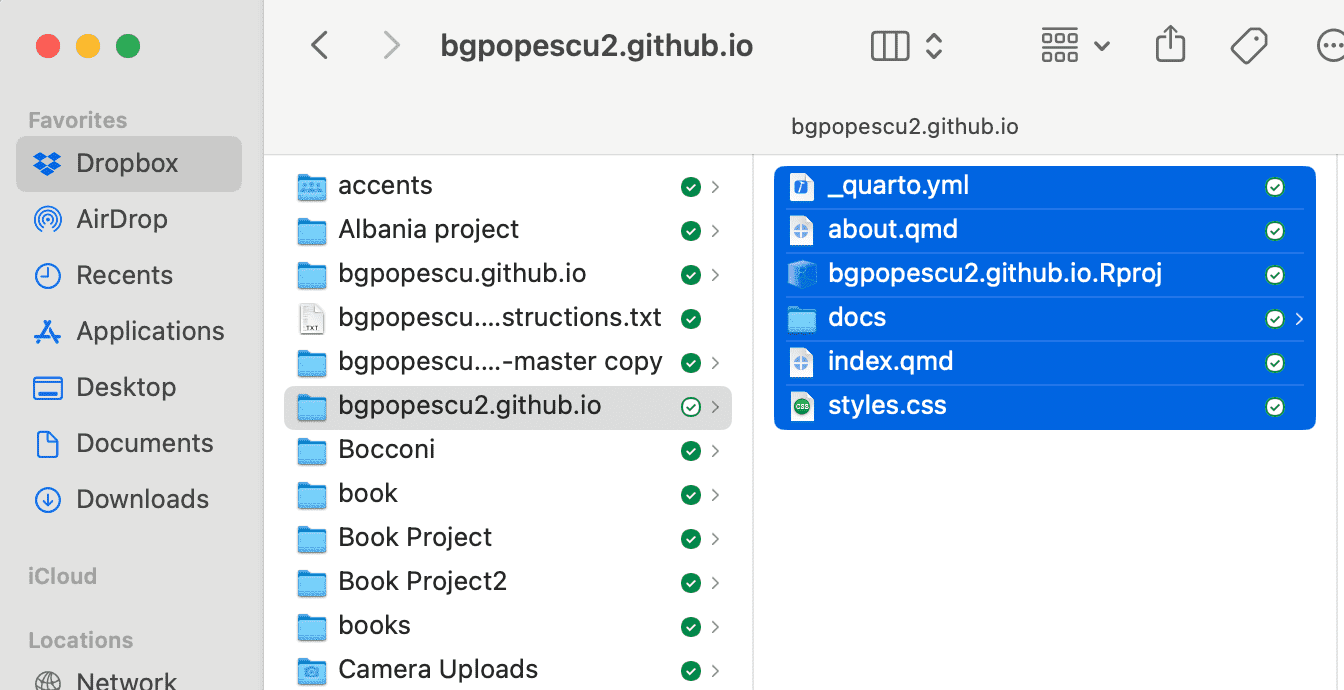Select Dropbox in the sidebar
This screenshot has width=1344, height=690.
pyautogui.click(x=127, y=163)
